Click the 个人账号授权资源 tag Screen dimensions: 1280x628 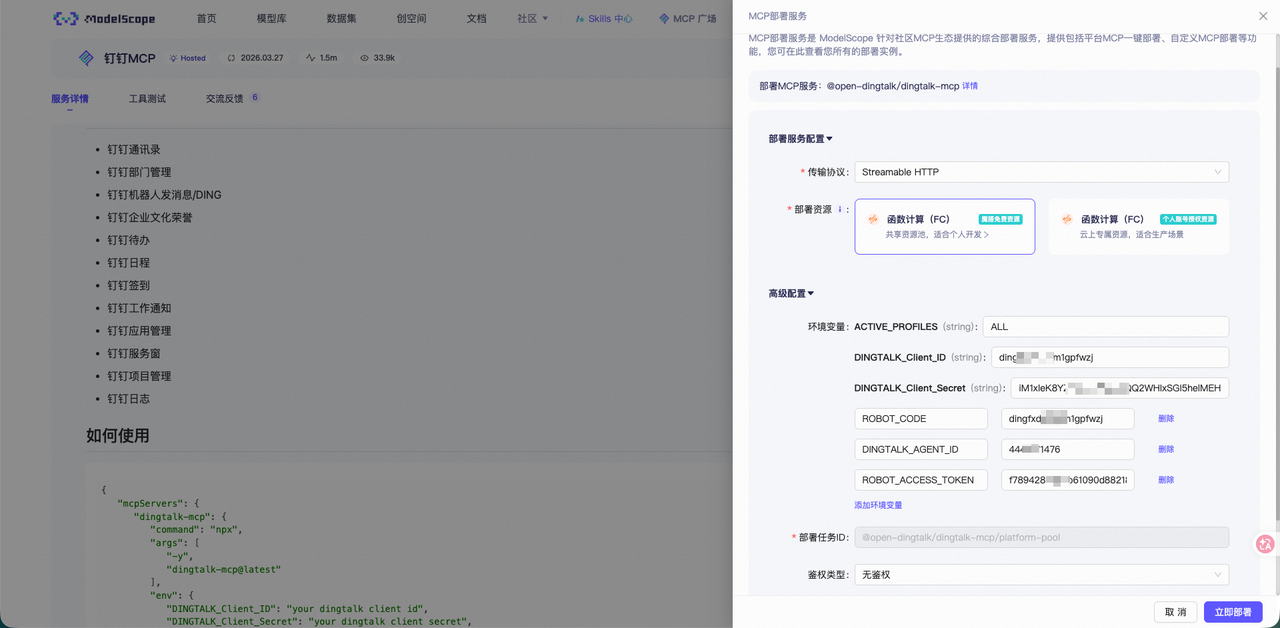pos(1188,218)
